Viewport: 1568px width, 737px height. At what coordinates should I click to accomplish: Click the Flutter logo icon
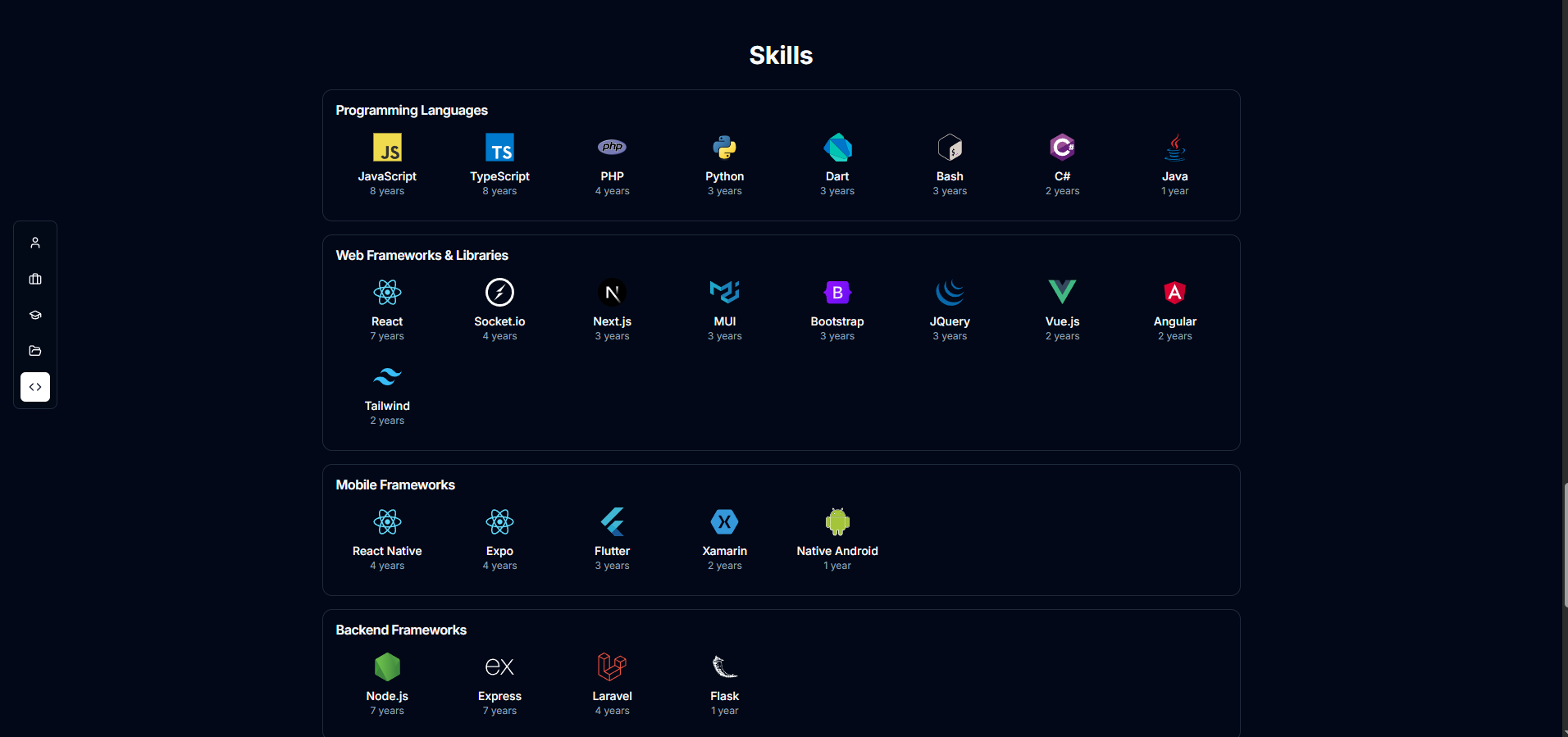click(x=612, y=522)
